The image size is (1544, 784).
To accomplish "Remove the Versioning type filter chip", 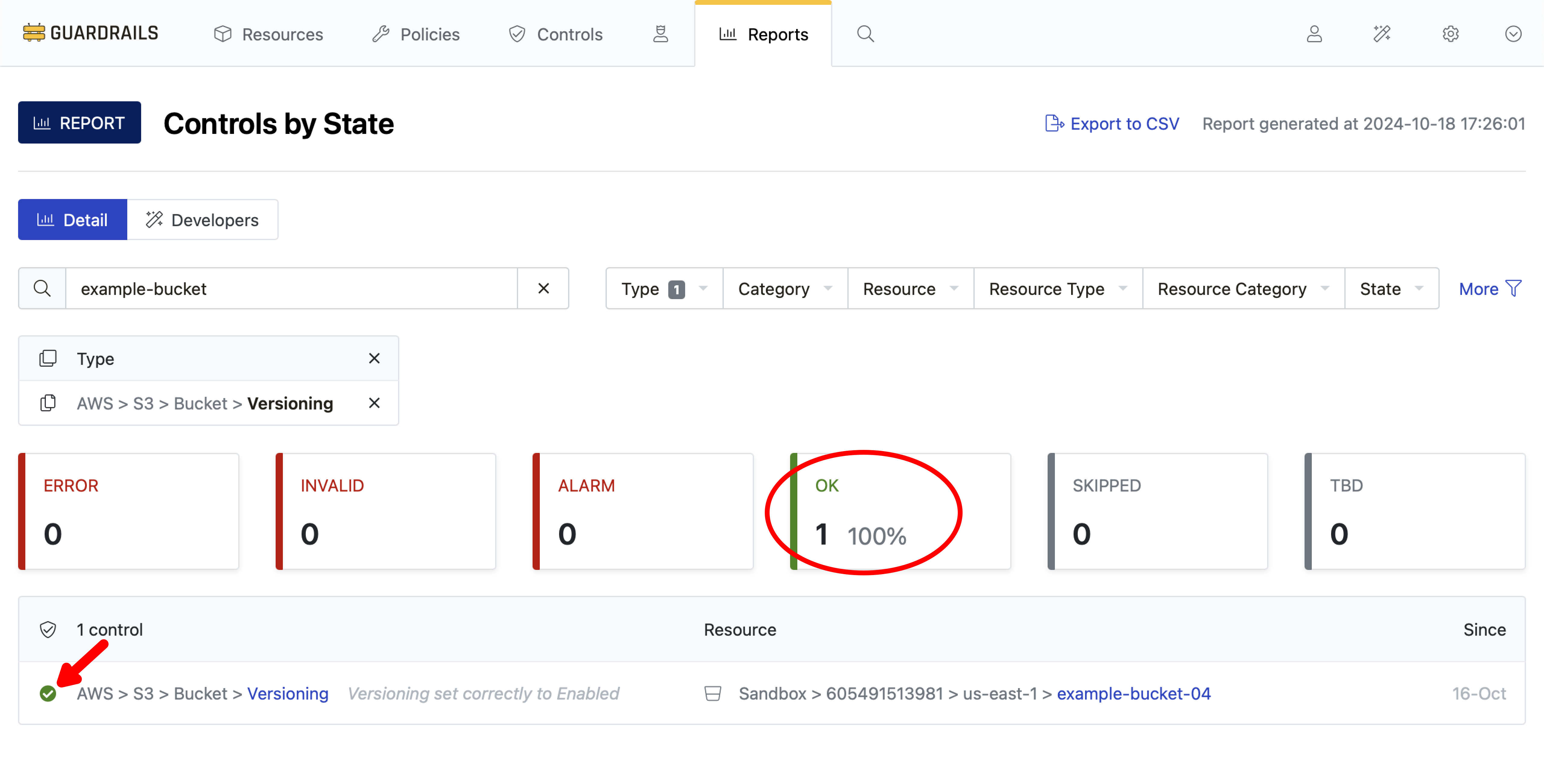I will 374,403.
